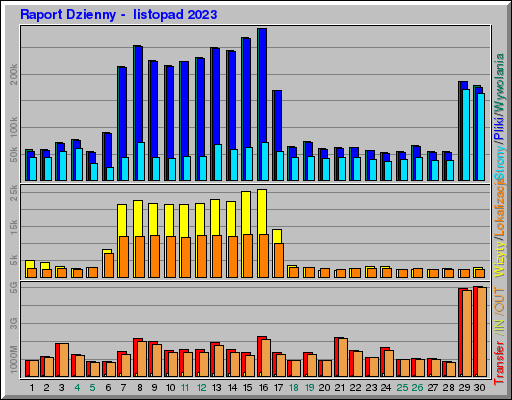
Task: Select the day label 21 on the axis
Action: tap(340, 388)
